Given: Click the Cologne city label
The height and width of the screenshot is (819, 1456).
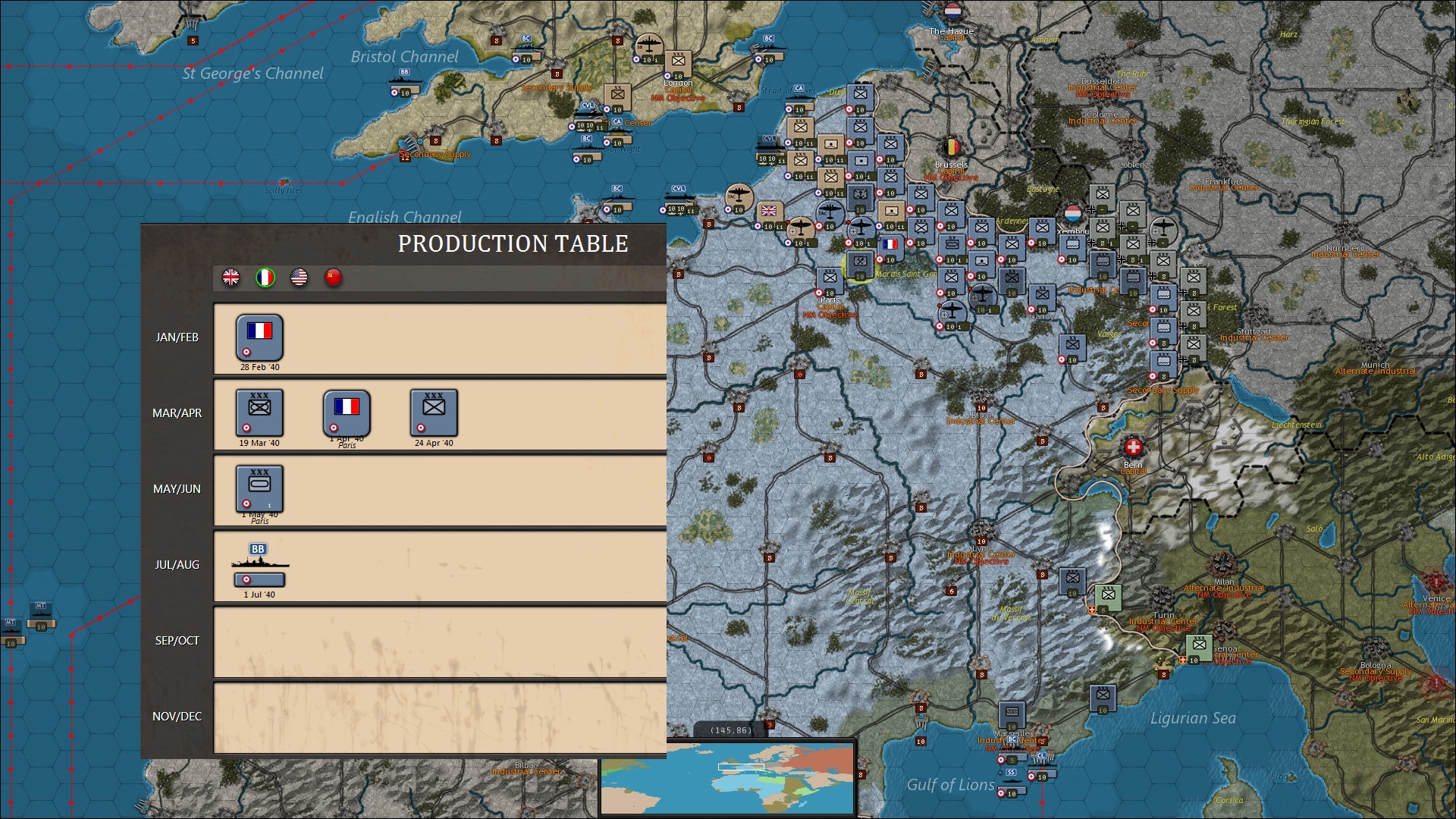Looking at the screenshot, I should (1103, 115).
